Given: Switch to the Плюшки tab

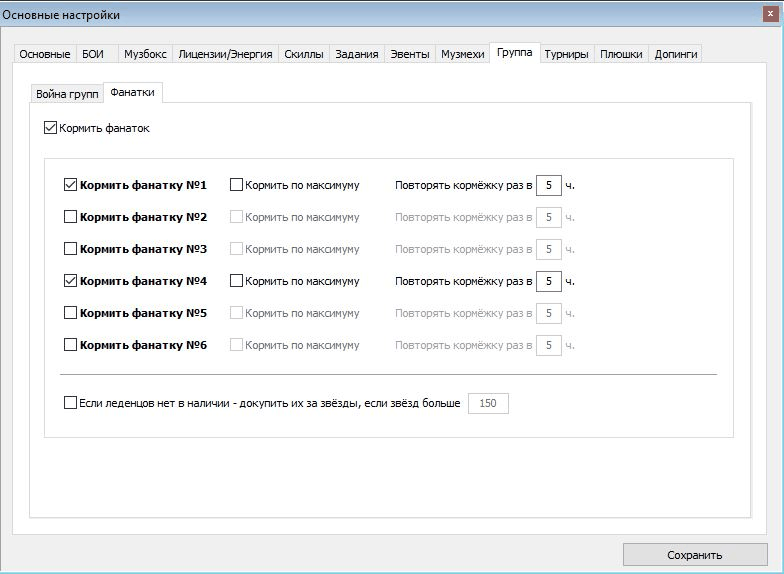Looking at the screenshot, I should (x=621, y=54).
